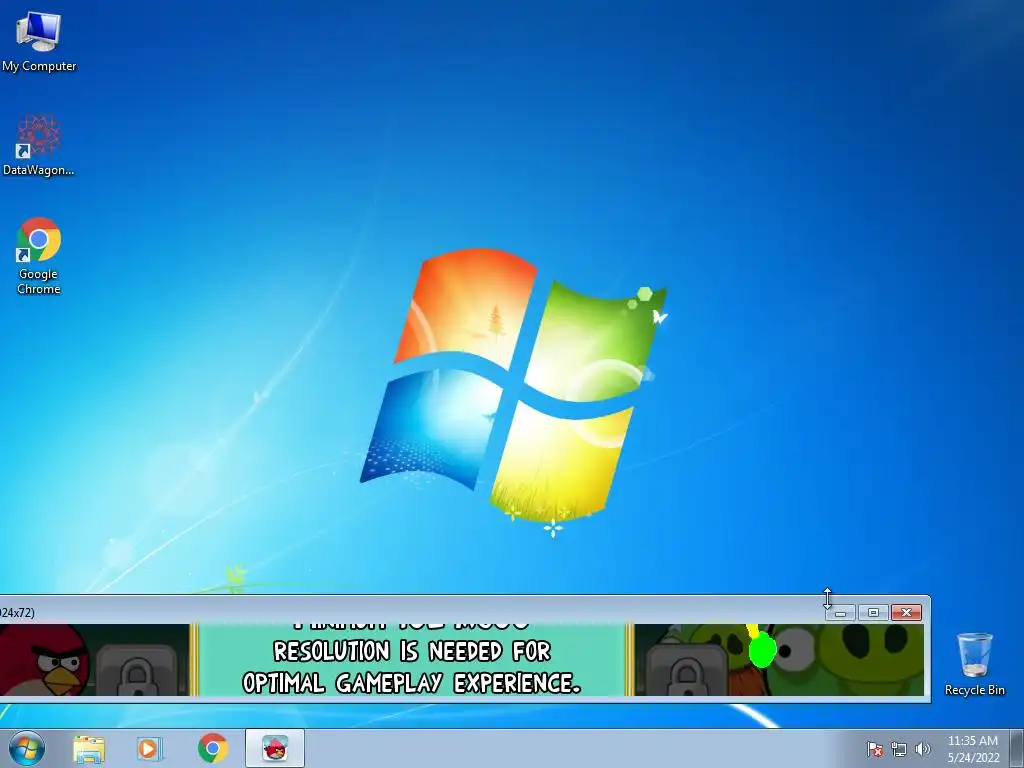The image size is (1024, 768).
Task: Open the Action Center flag icon
Action: coord(875,749)
